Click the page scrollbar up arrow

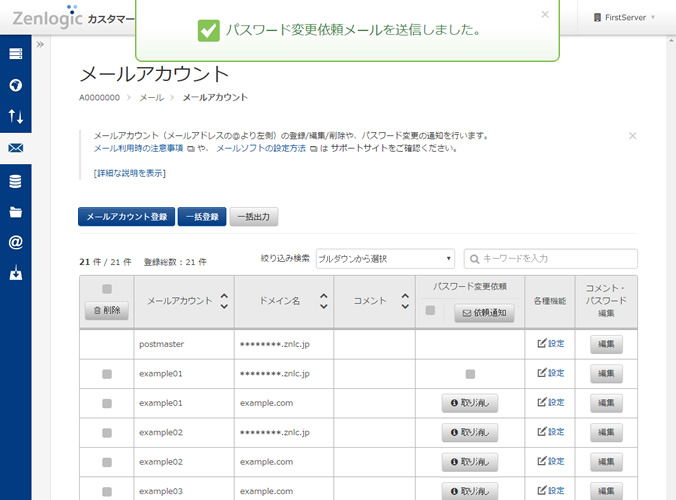click(x=671, y=41)
